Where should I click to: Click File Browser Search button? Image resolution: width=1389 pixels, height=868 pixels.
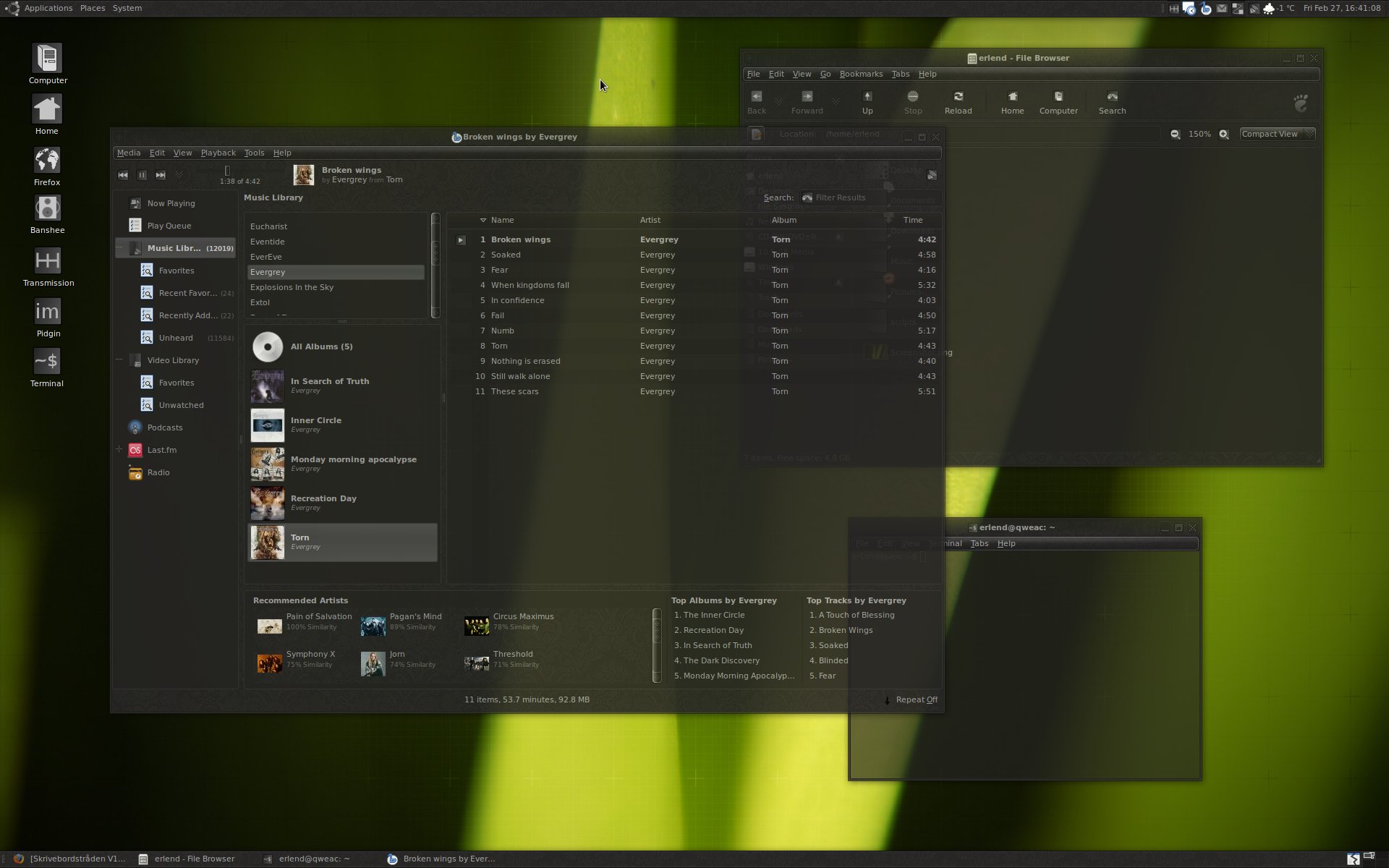(1112, 103)
